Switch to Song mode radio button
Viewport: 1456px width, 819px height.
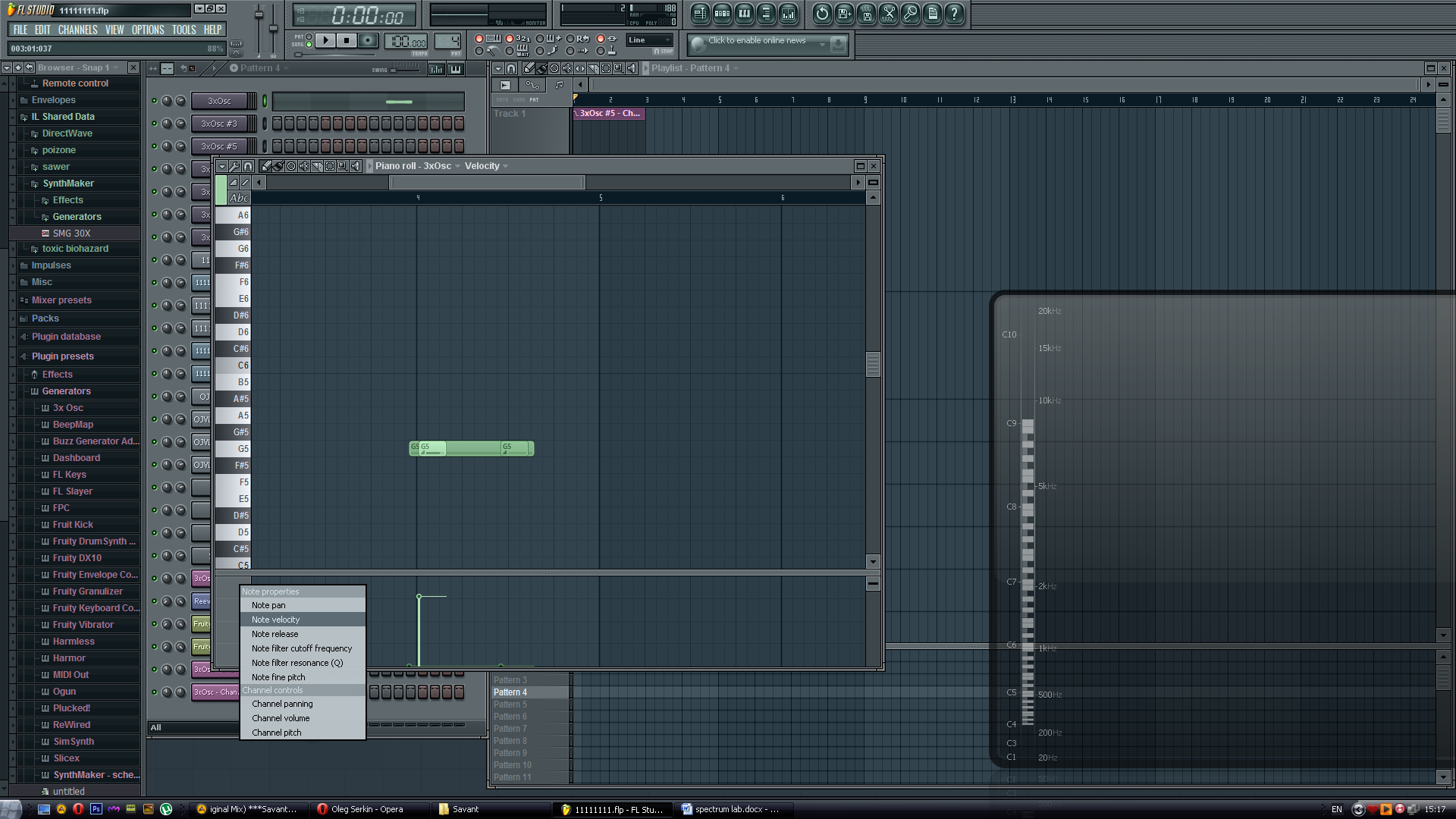coord(309,44)
